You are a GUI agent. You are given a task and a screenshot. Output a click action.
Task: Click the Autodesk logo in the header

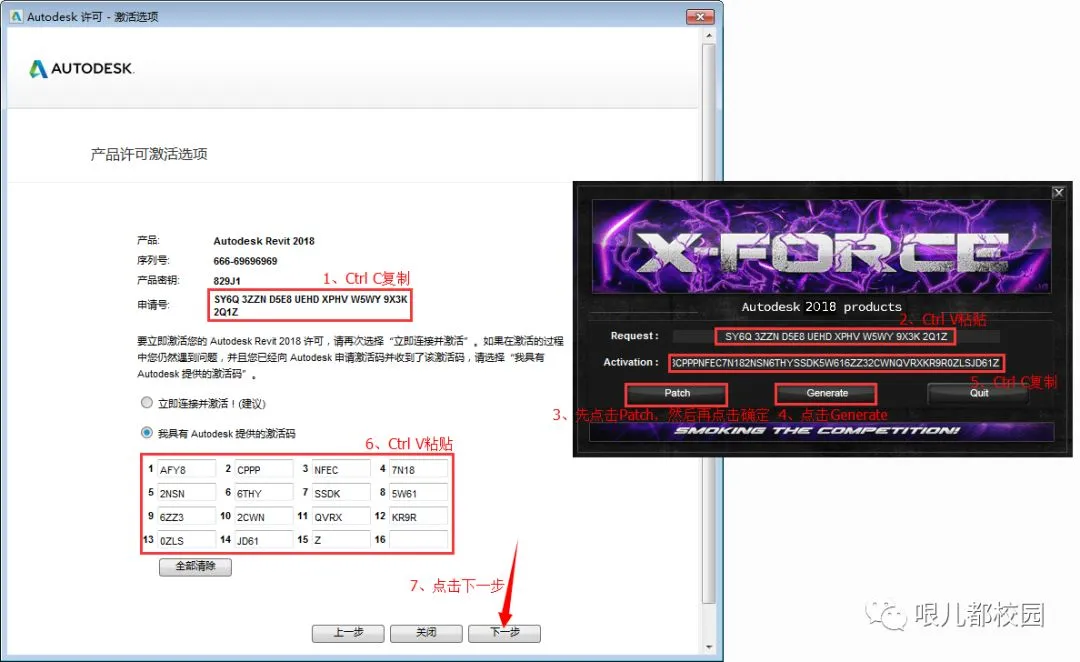click(81, 68)
